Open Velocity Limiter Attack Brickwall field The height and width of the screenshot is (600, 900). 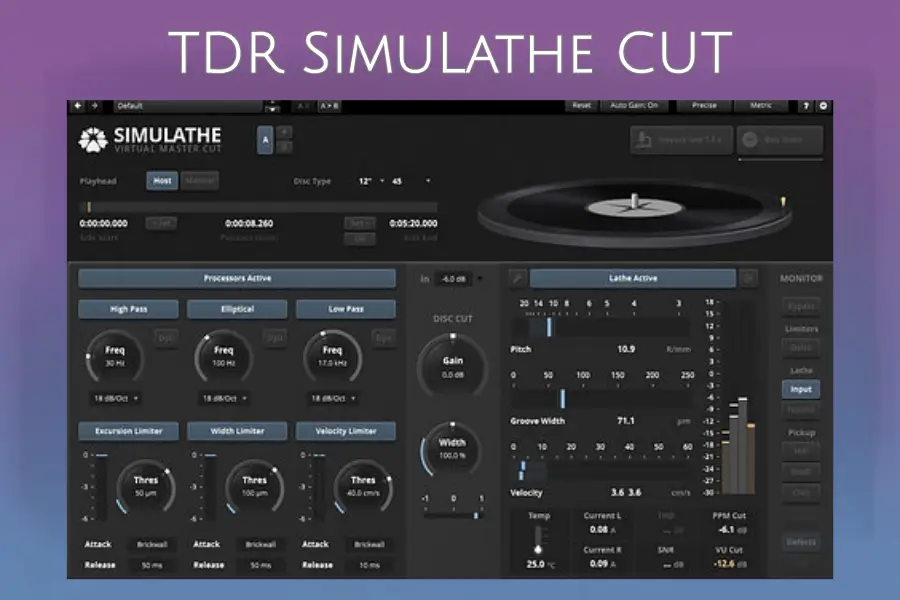point(369,544)
